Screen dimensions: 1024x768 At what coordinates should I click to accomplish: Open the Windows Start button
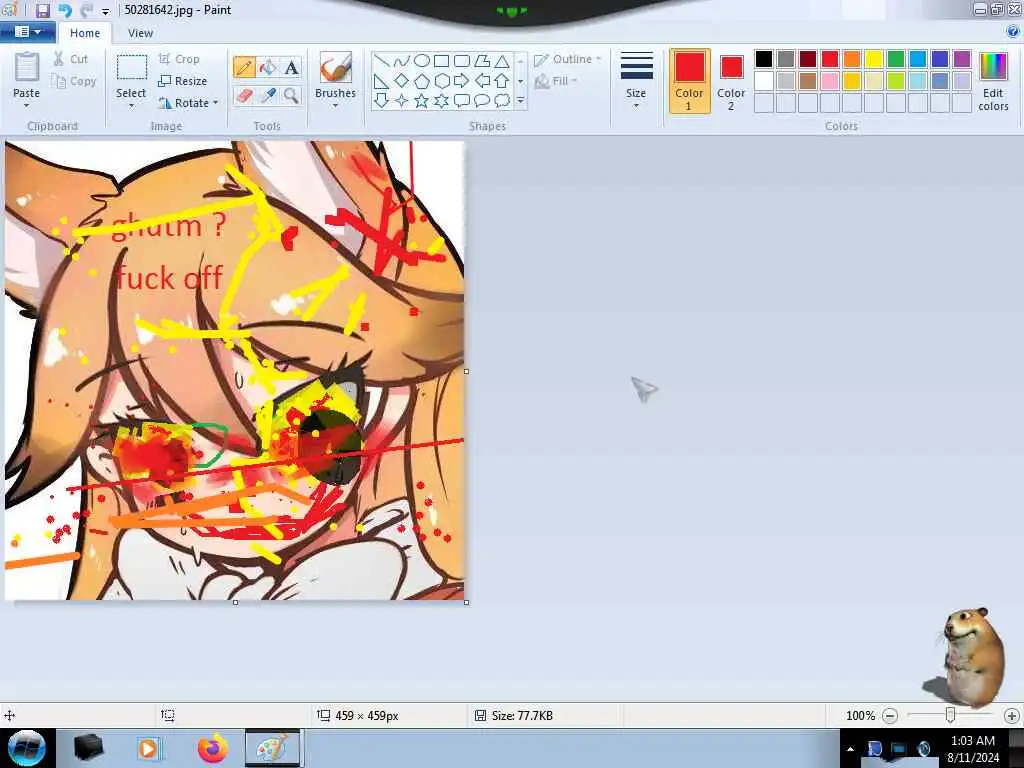(27, 748)
